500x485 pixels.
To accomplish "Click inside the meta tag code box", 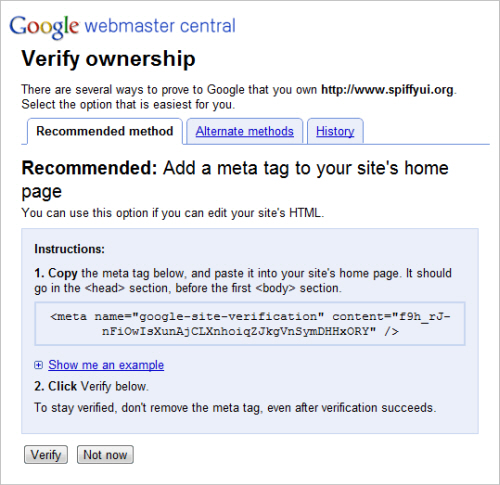I will pos(250,324).
